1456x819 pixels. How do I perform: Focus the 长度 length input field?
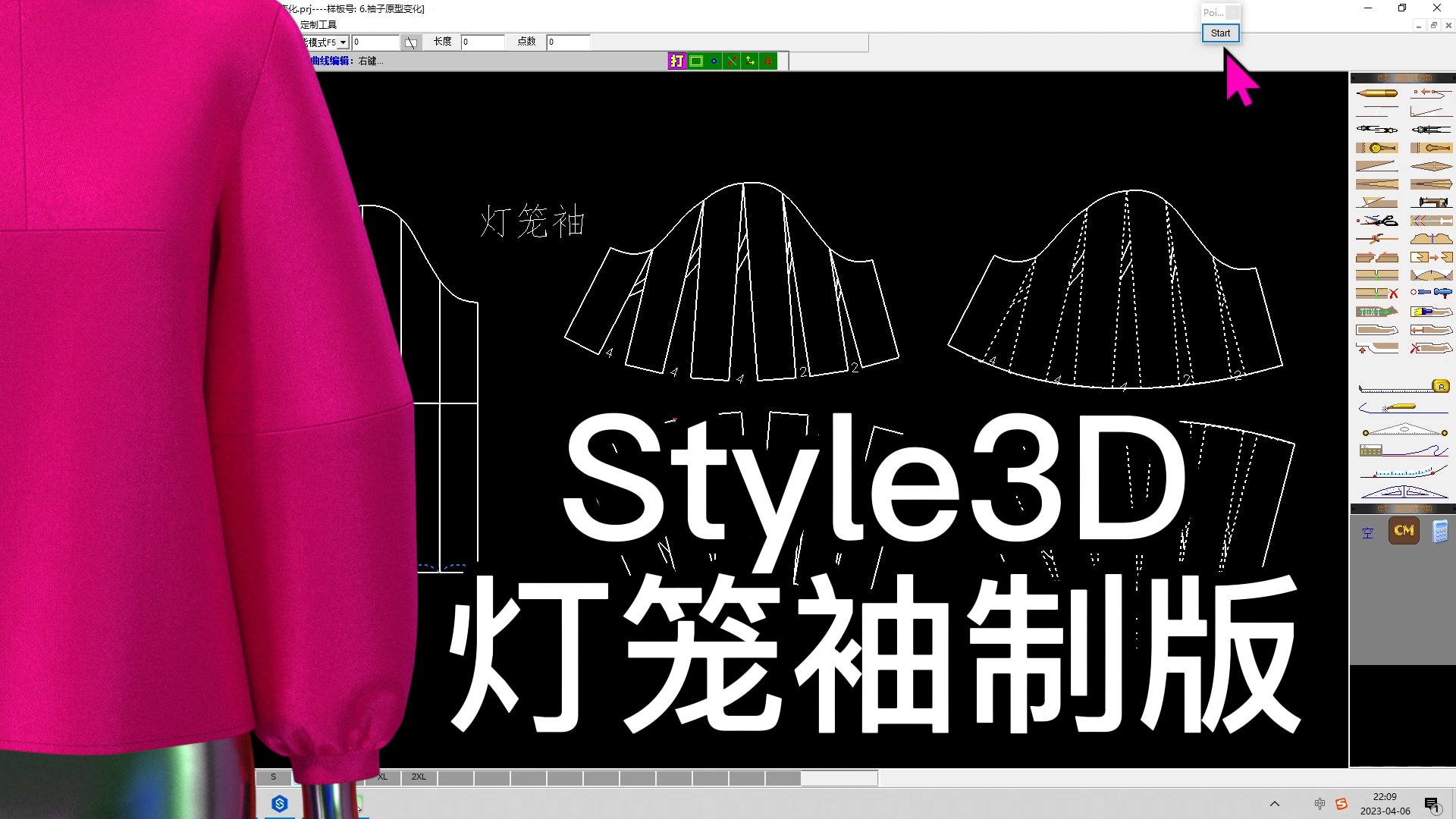coord(482,42)
